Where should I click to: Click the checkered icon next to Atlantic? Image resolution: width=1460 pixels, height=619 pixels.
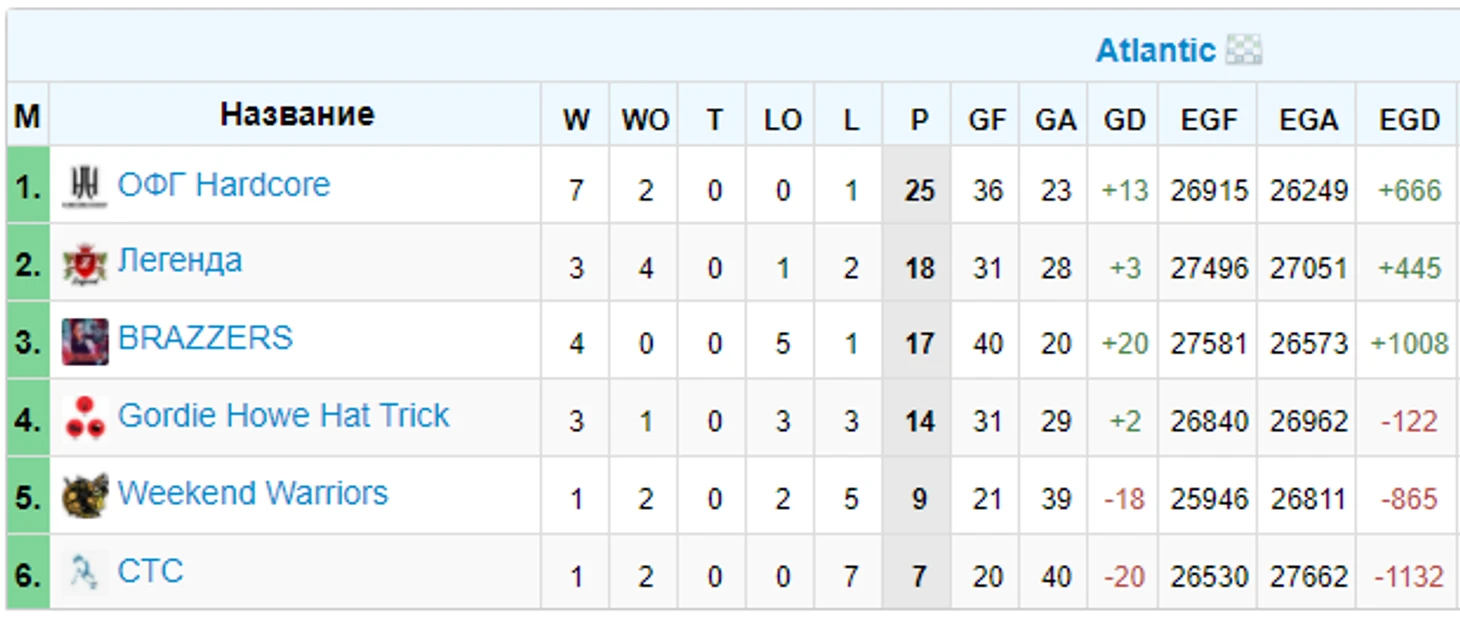[x=1244, y=50]
